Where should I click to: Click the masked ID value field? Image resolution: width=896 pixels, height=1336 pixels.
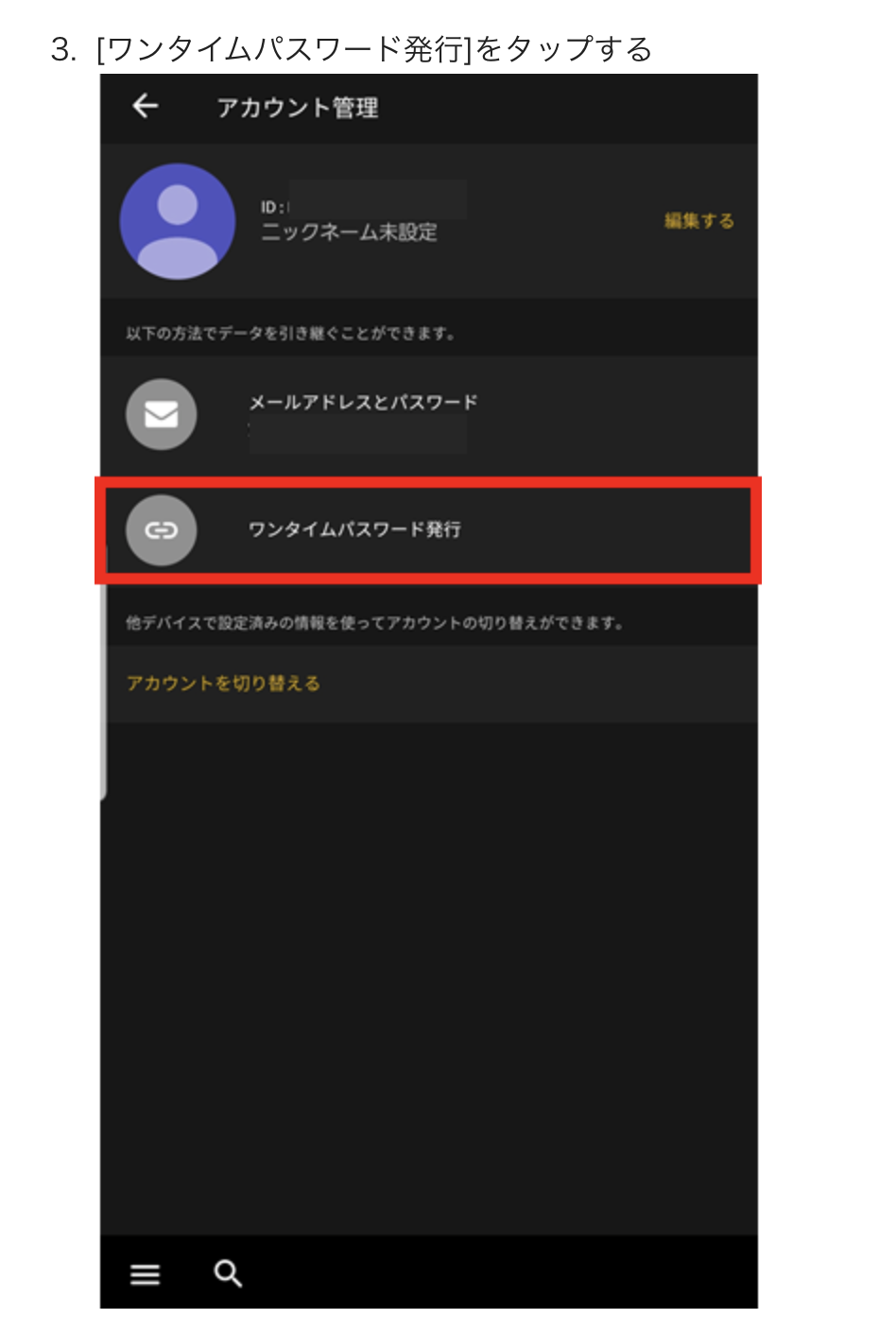click(x=378, y=200)
